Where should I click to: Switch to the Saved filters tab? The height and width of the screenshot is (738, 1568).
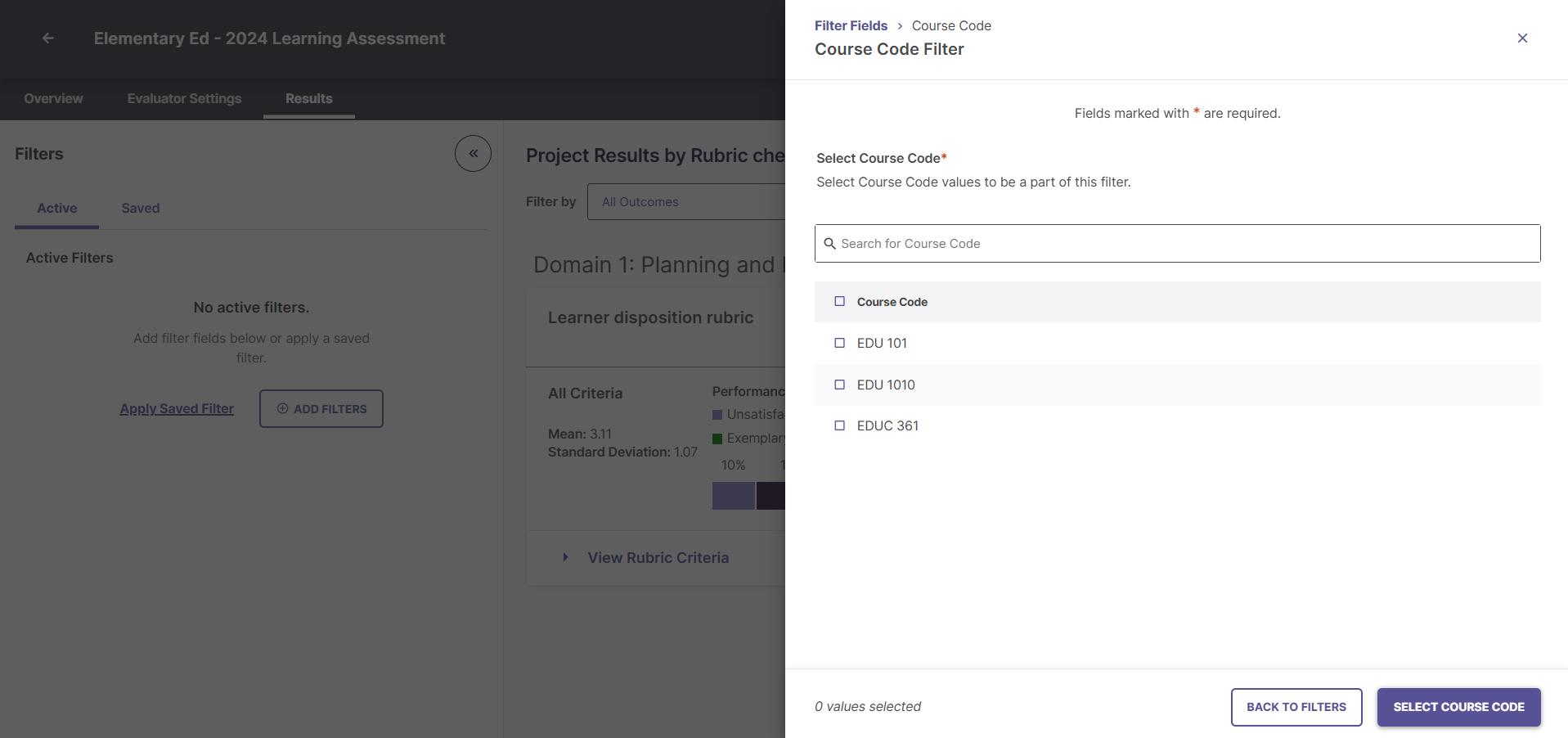click(x=141, y=208)
